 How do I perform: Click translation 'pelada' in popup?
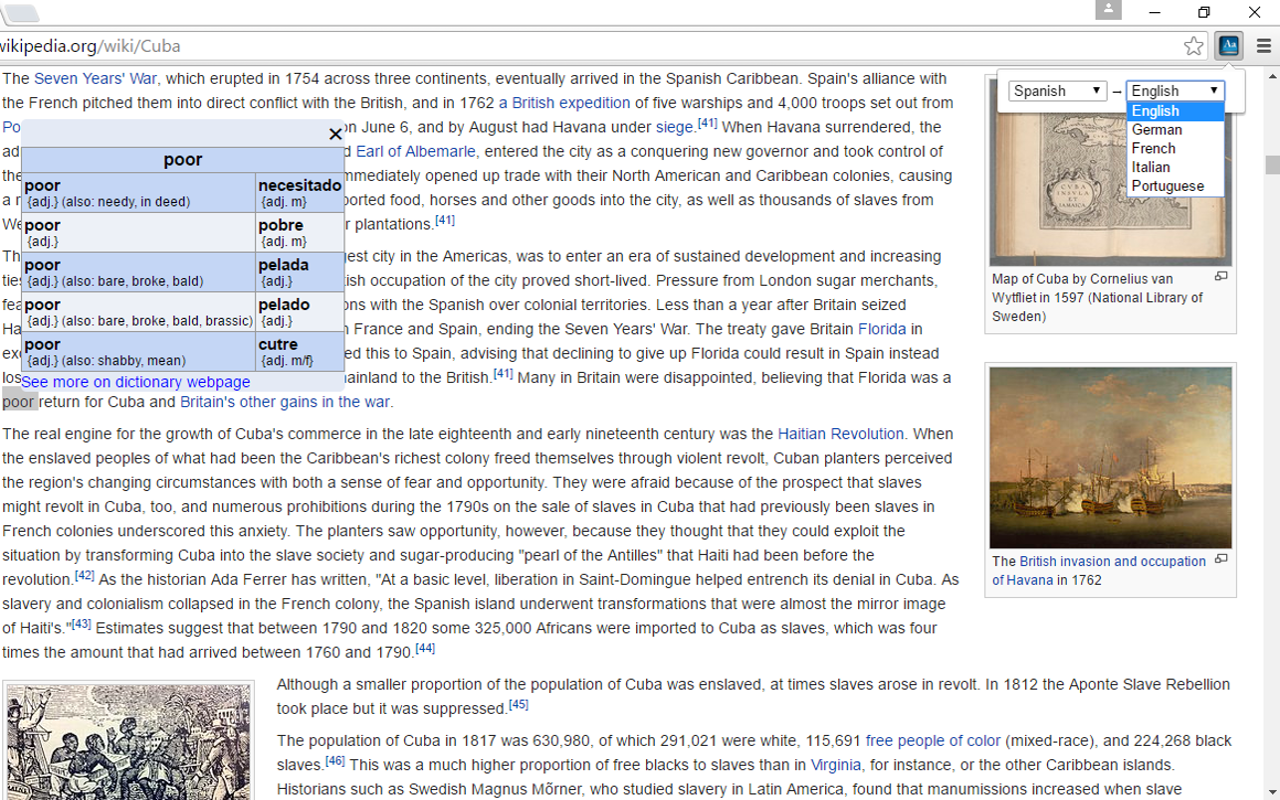[x=283, y=265]
